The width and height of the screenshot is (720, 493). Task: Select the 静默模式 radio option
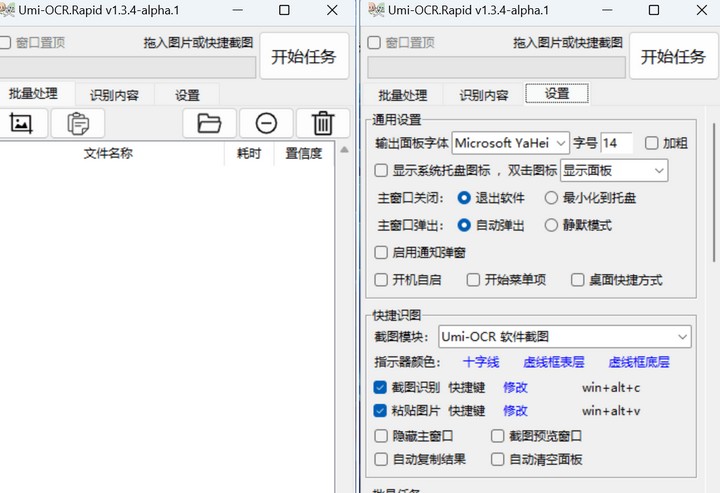[551, 225]
